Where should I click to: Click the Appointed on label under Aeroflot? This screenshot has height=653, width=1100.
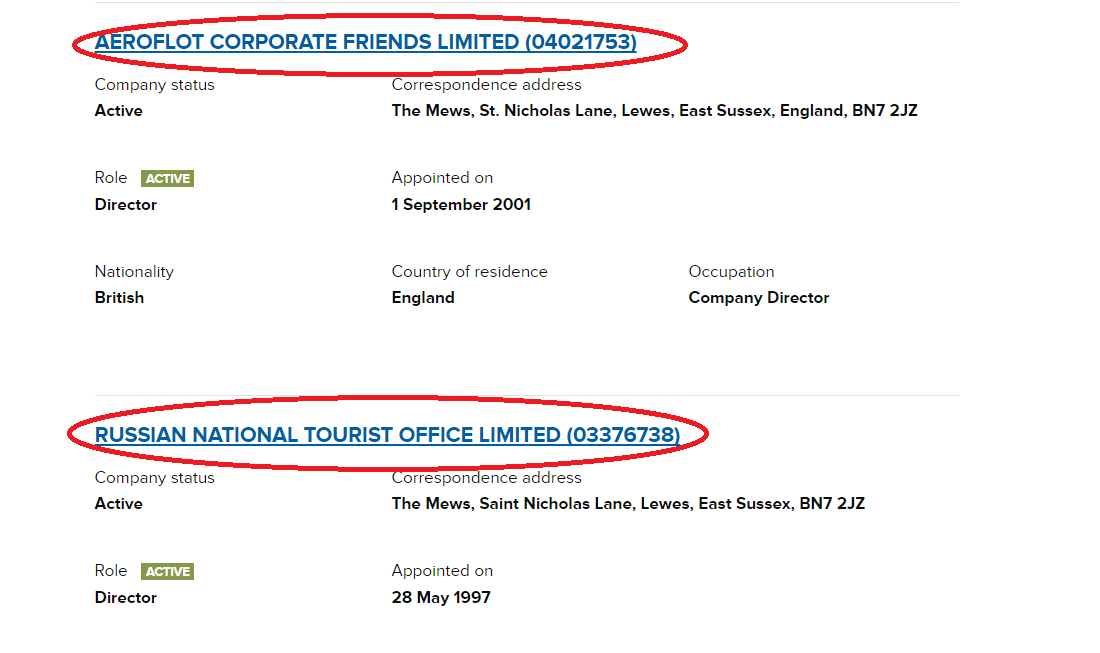coord(442,178)
